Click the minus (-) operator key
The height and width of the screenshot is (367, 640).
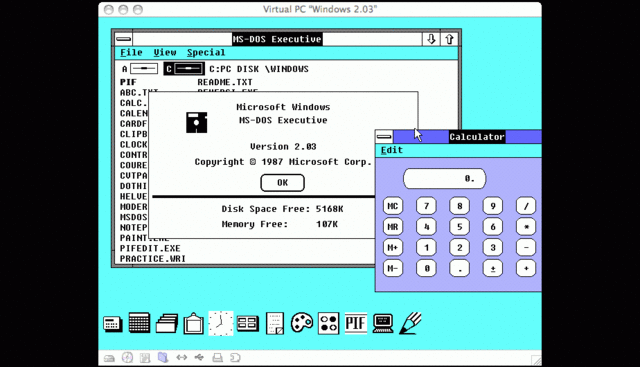(x=526, y=247)
